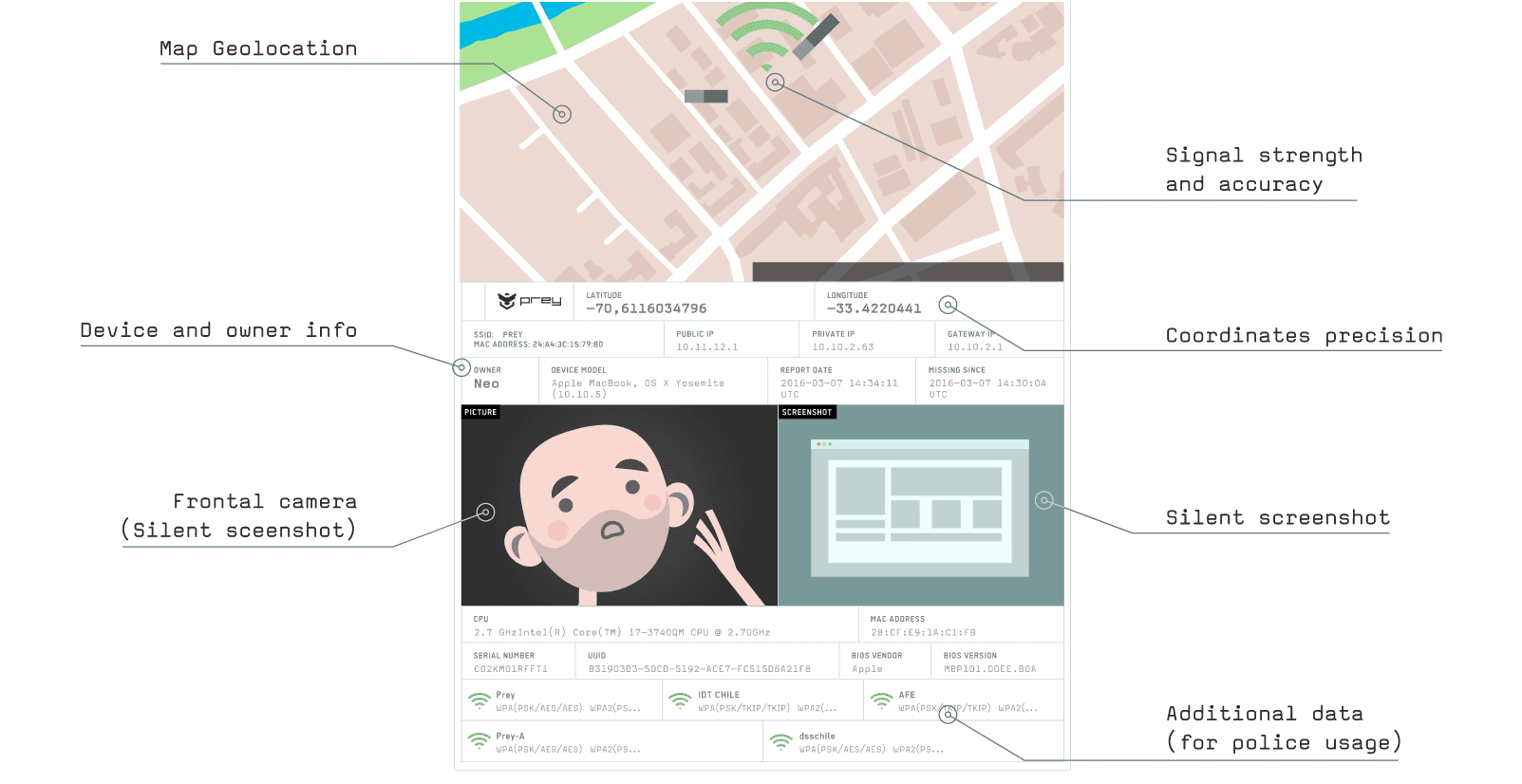Select the 2.7 GHz Intel Core CPU value
This screenshot has height=784, width=1522.
(622, 632)
